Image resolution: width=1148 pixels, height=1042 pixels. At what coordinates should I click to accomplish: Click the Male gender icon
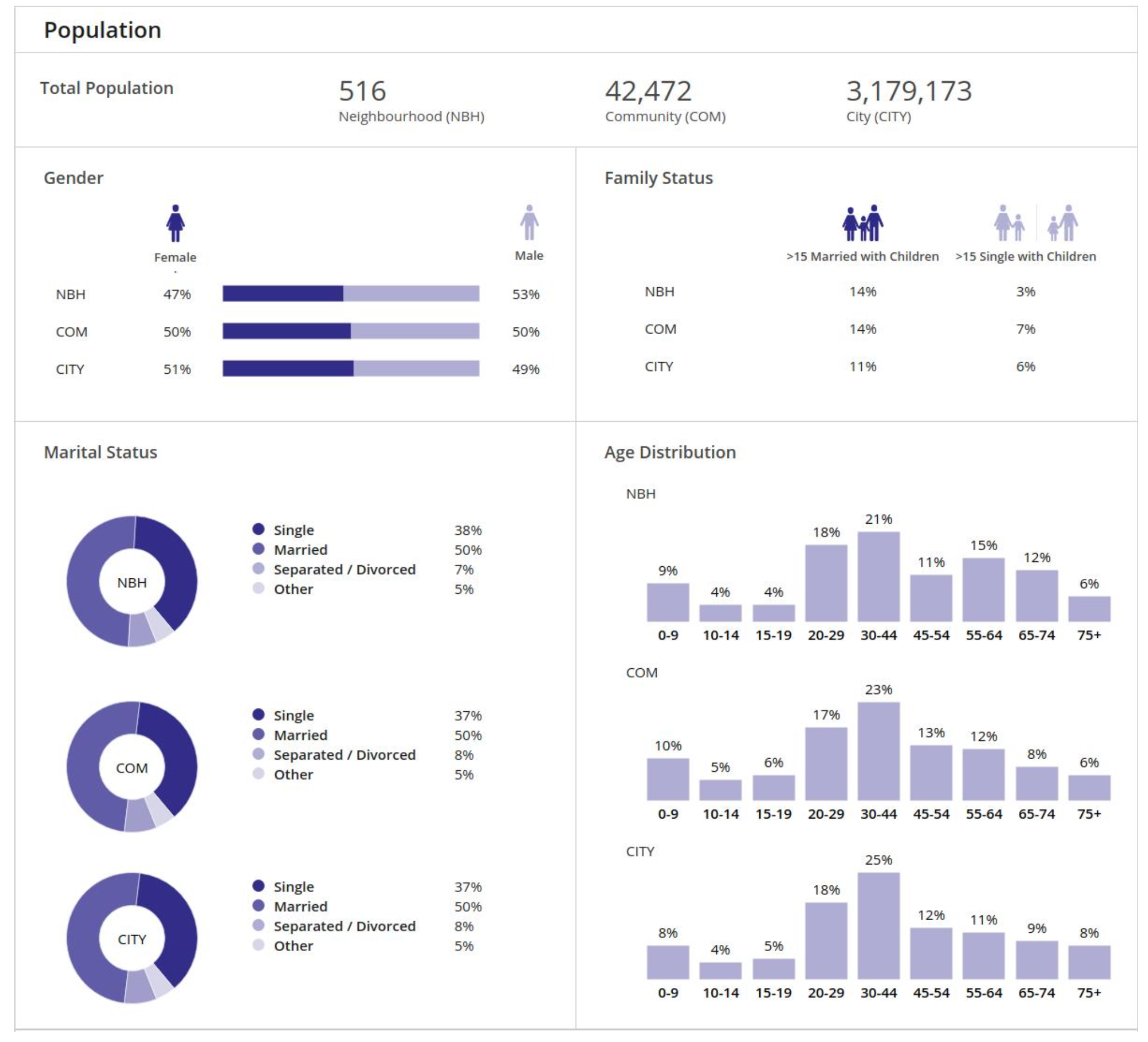(529, 223)
